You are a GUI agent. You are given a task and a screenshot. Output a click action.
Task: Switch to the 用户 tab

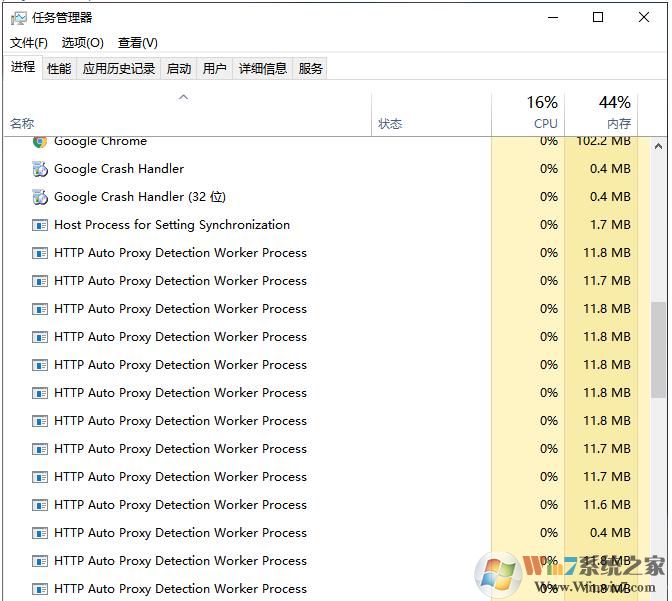coord(215,68)
